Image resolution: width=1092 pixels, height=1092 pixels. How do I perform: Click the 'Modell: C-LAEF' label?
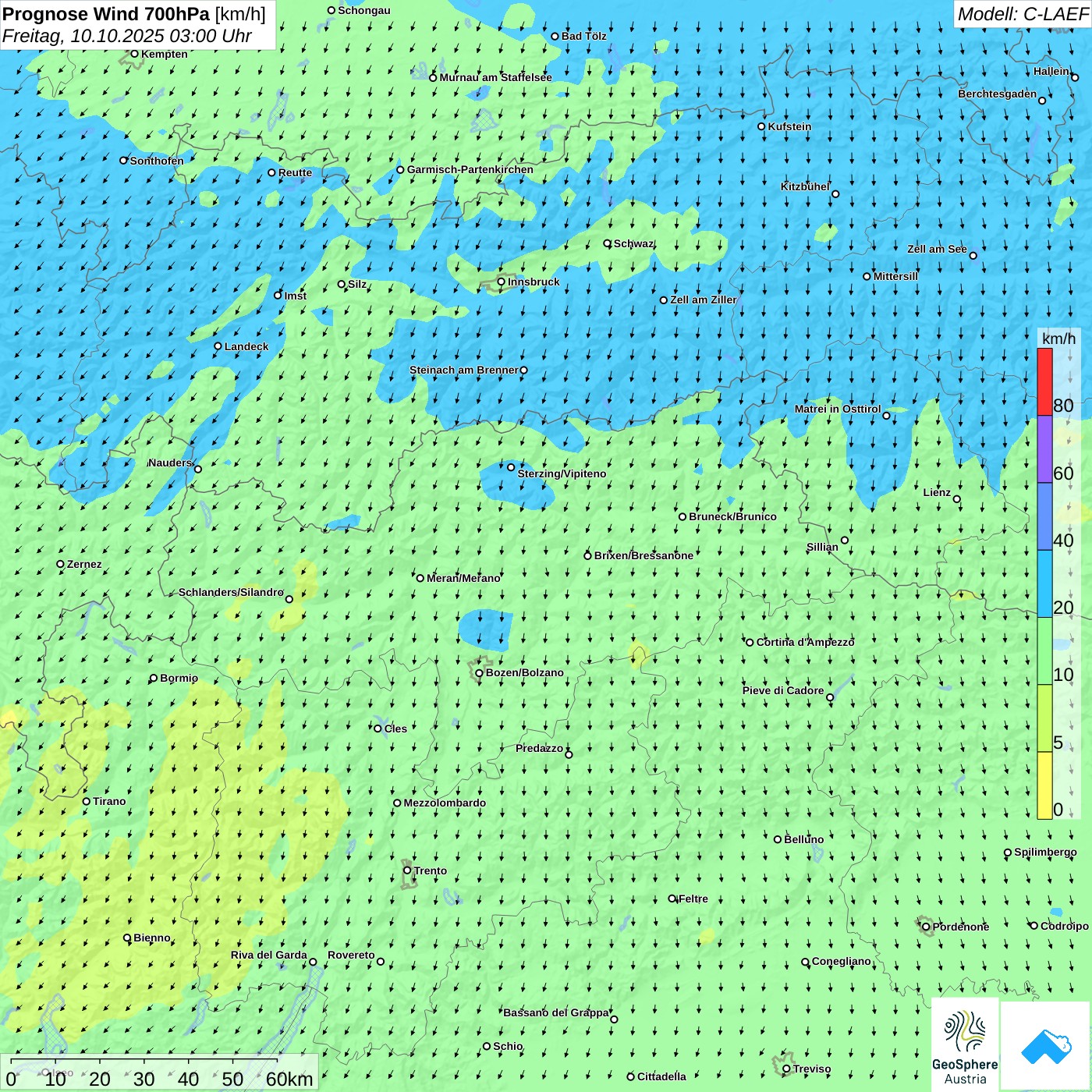pos(1023,14)
